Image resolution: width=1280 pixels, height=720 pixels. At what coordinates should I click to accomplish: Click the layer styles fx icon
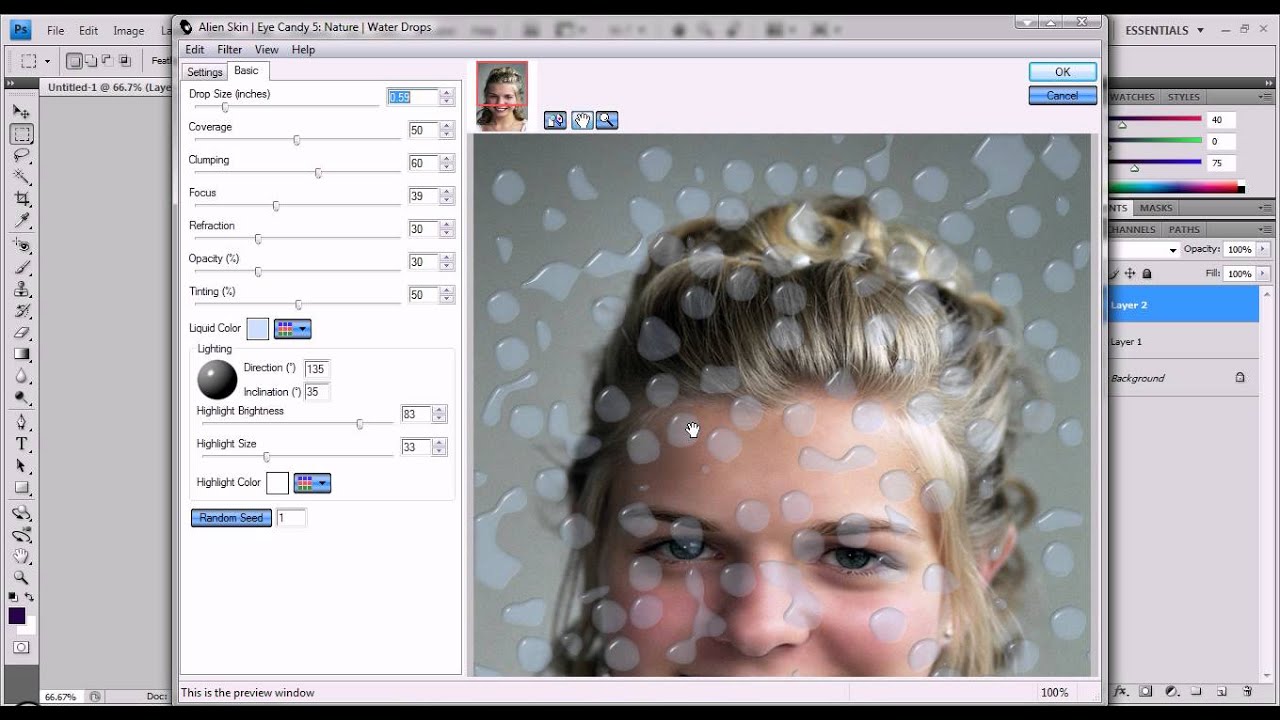(x=1121, y=691)
